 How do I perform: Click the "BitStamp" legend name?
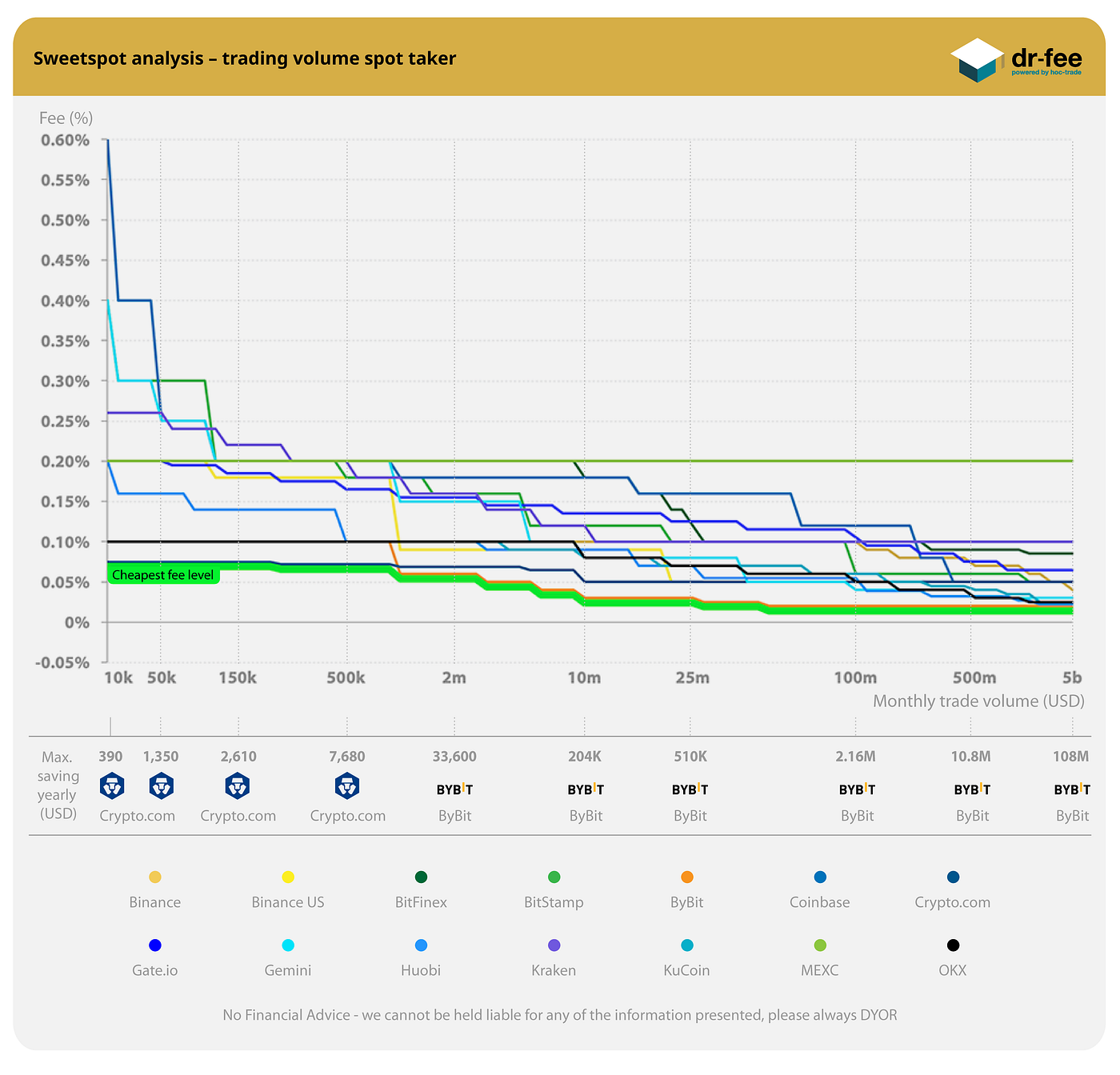coord(554,902)
